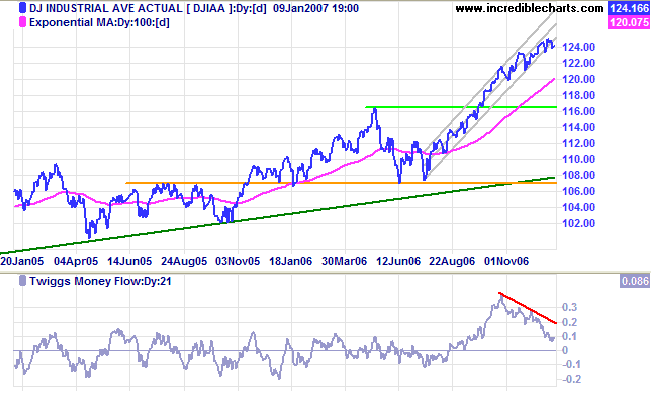Click the price peak near 116.00
This screenshot has height=395, width=651.
coord(374,109)
